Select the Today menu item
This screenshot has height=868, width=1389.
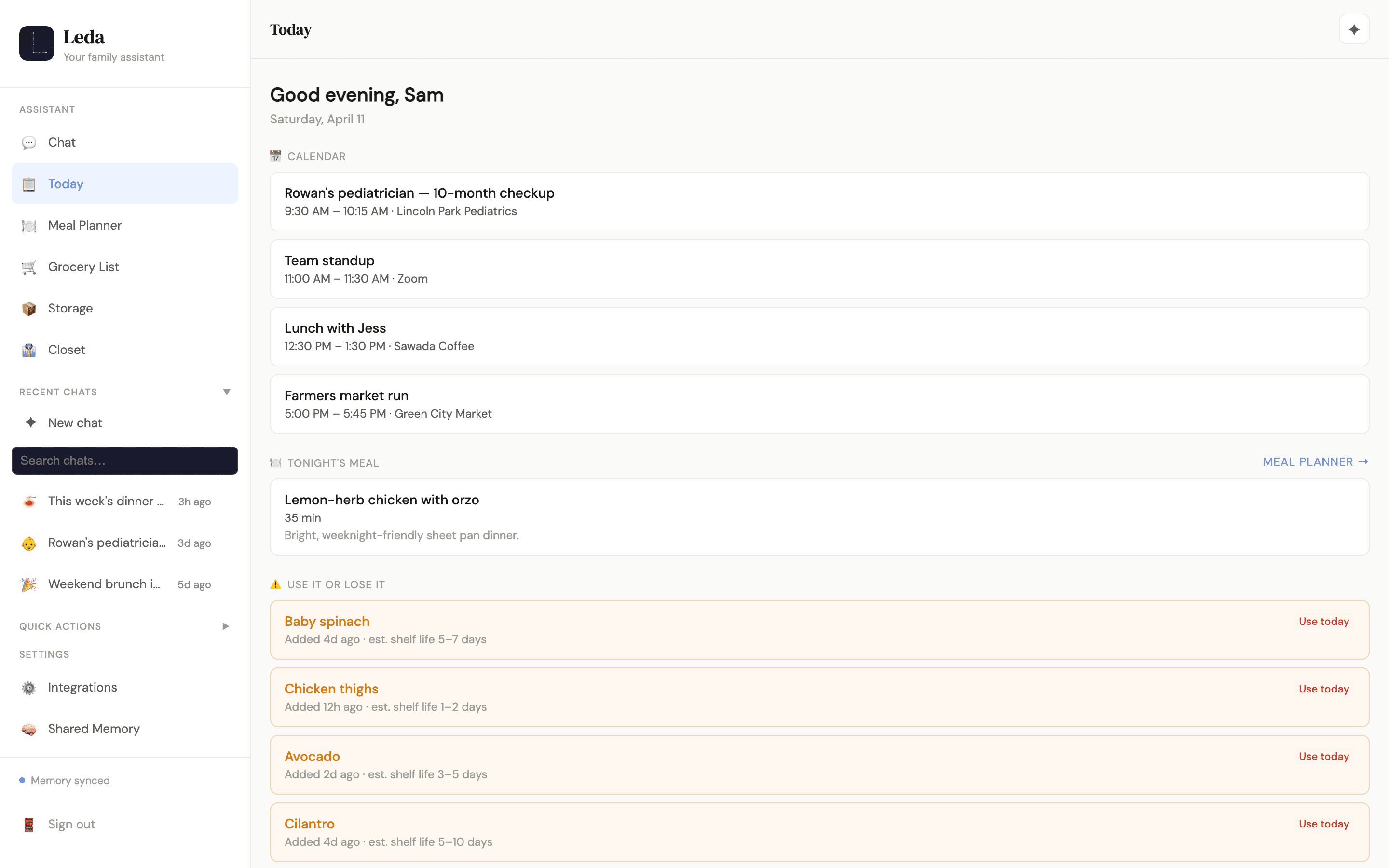tap(124, 184)
